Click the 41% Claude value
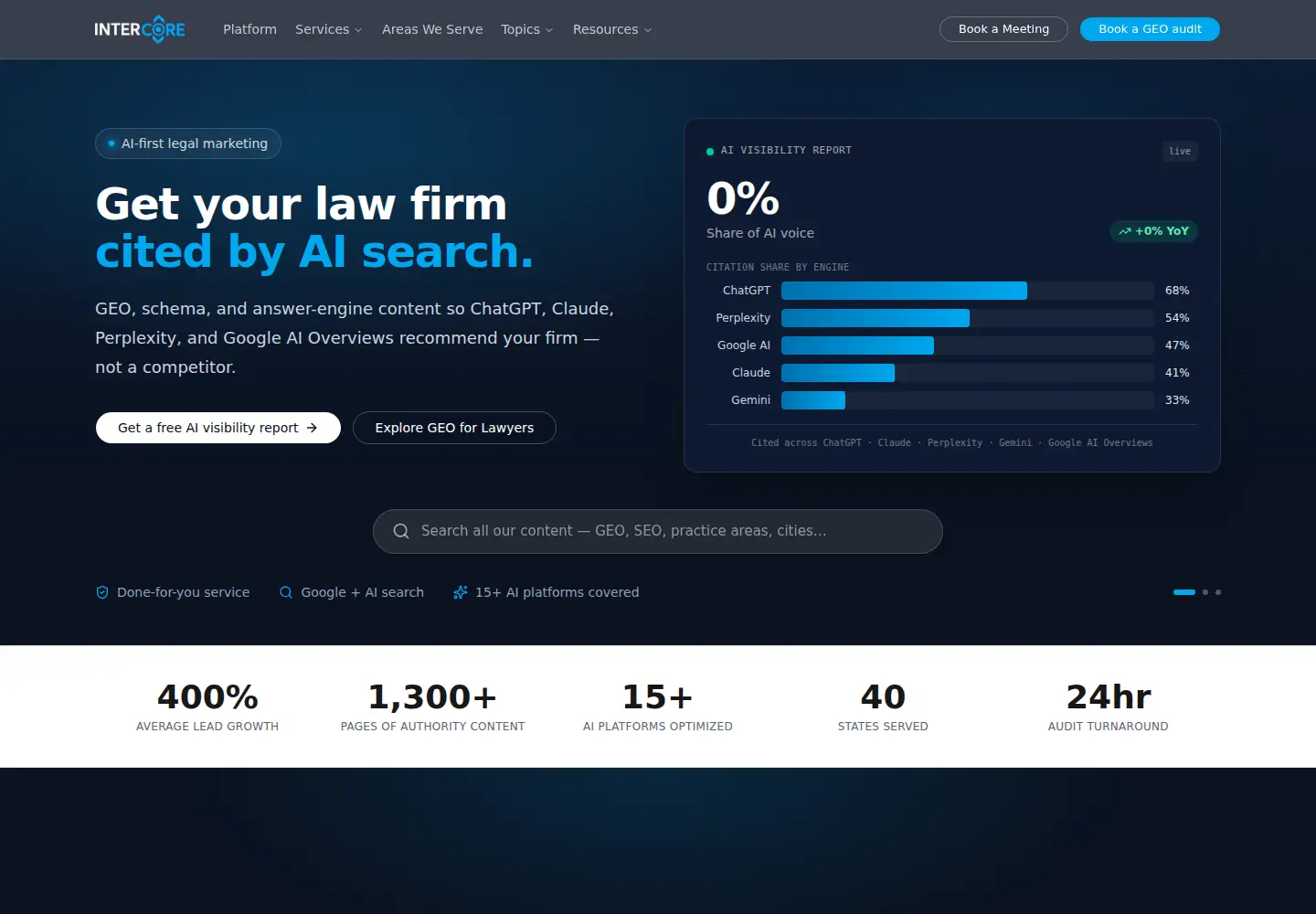 (1177, 373)
